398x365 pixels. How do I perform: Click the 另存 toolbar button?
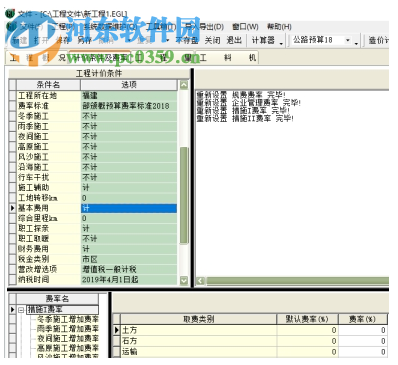point(84,41)
